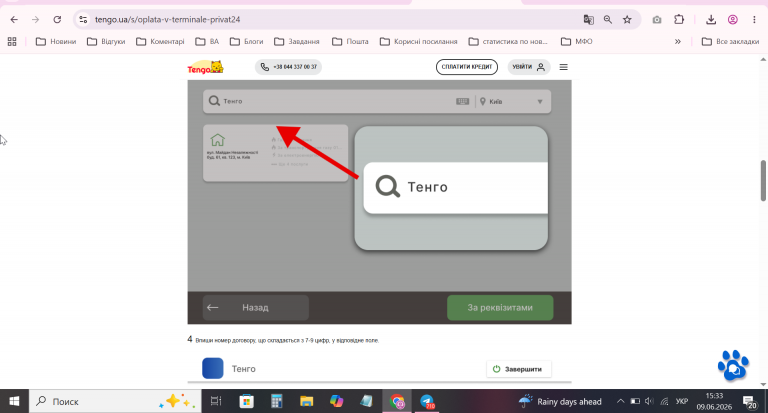Open the Завдання bookmark folder
The image size is (768, 413).
tap(297, 42)
